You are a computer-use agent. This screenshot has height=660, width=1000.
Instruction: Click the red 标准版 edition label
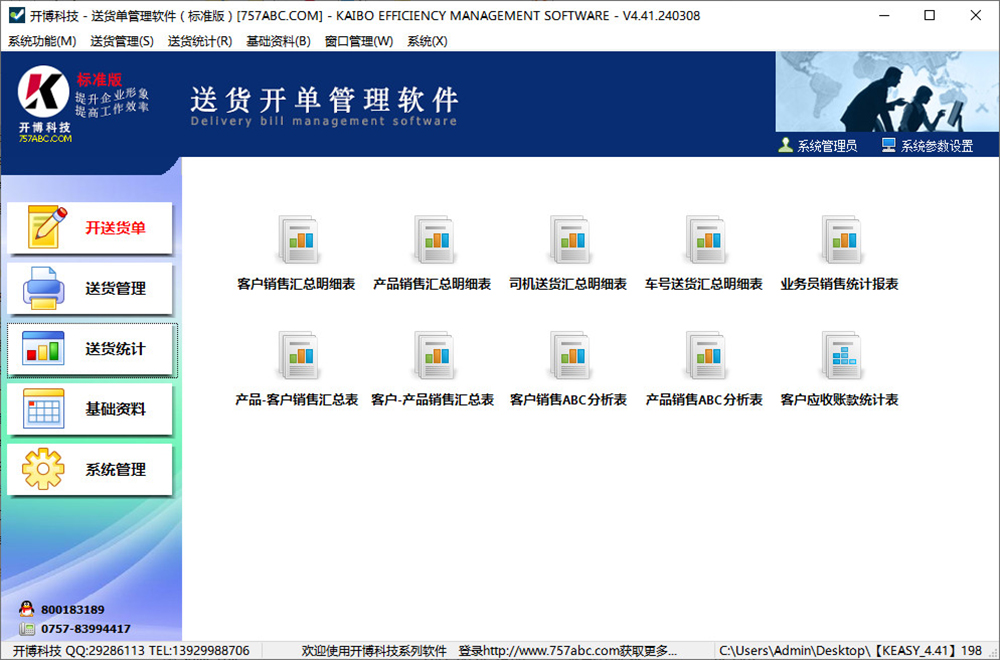coord(99,80)
